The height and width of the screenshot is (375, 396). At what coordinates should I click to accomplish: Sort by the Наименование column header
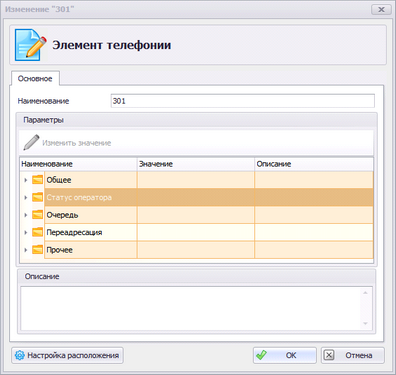coord(78,164)
